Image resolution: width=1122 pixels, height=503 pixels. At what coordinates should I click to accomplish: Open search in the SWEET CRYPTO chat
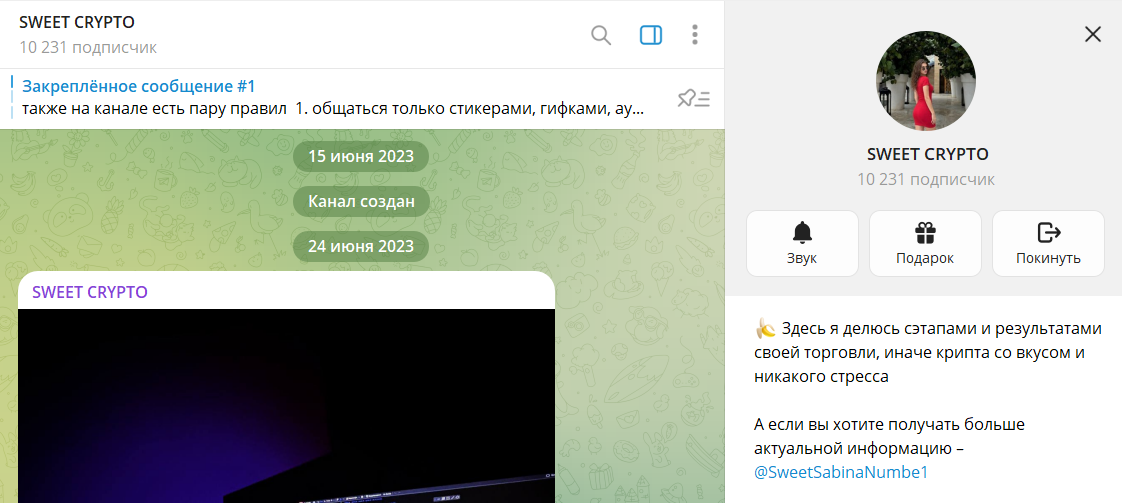coord(600,34)
